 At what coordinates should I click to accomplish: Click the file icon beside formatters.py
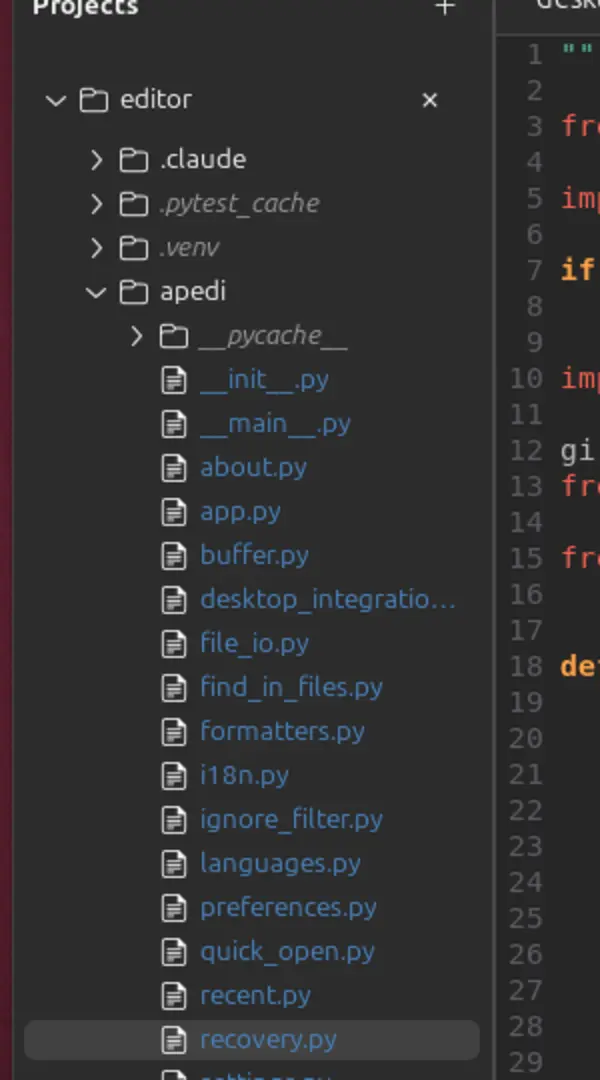174,733
